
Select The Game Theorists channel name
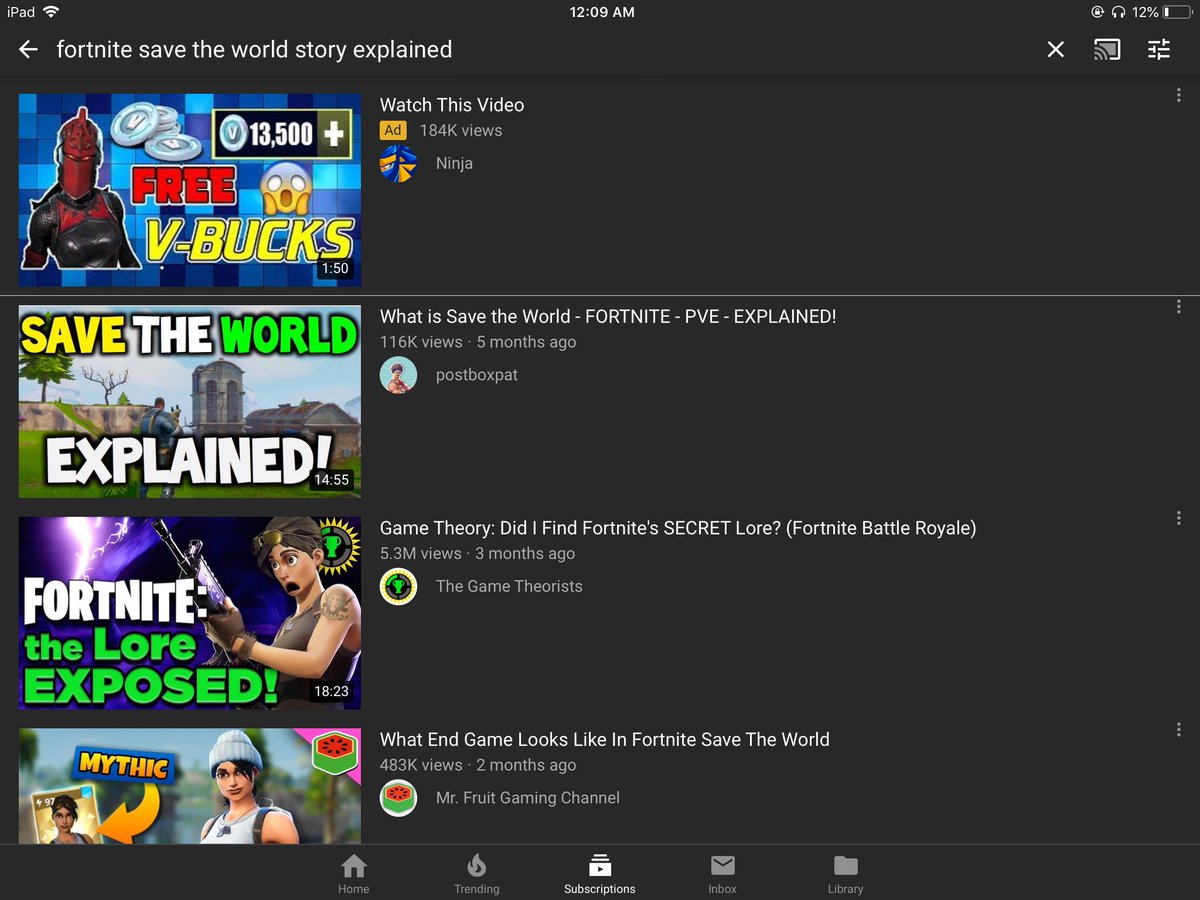click(509, 586)
